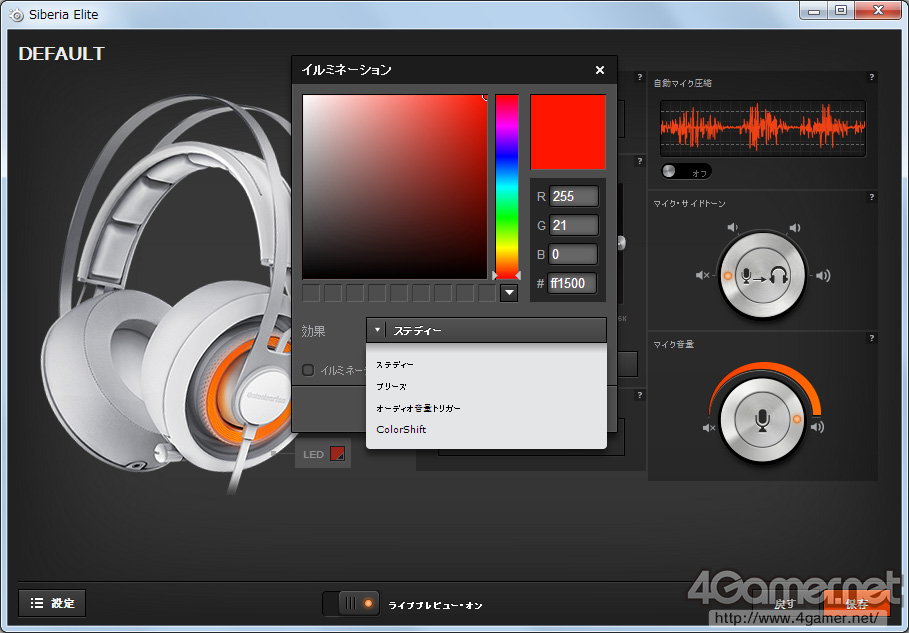The height and width of the screenshot is (633, 909).
Task: Collapse the 効果 effect dropdown
Action: coord(377,330)
